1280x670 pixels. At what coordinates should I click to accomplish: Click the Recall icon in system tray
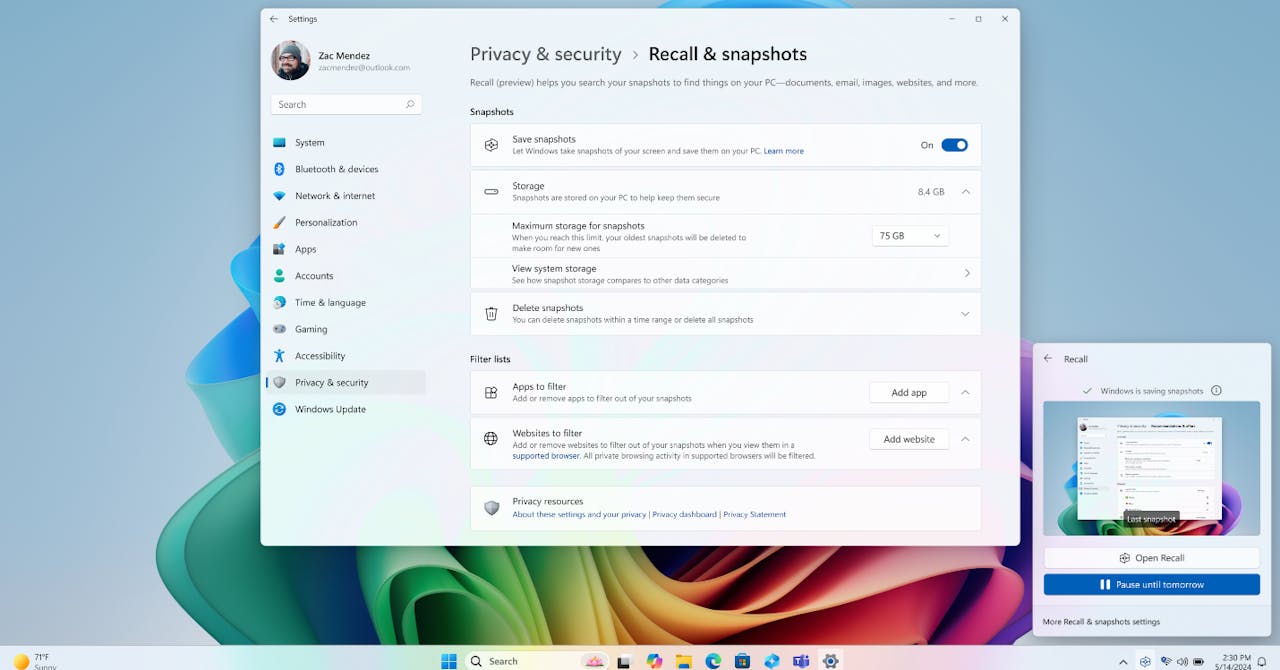click(1145, 661)
